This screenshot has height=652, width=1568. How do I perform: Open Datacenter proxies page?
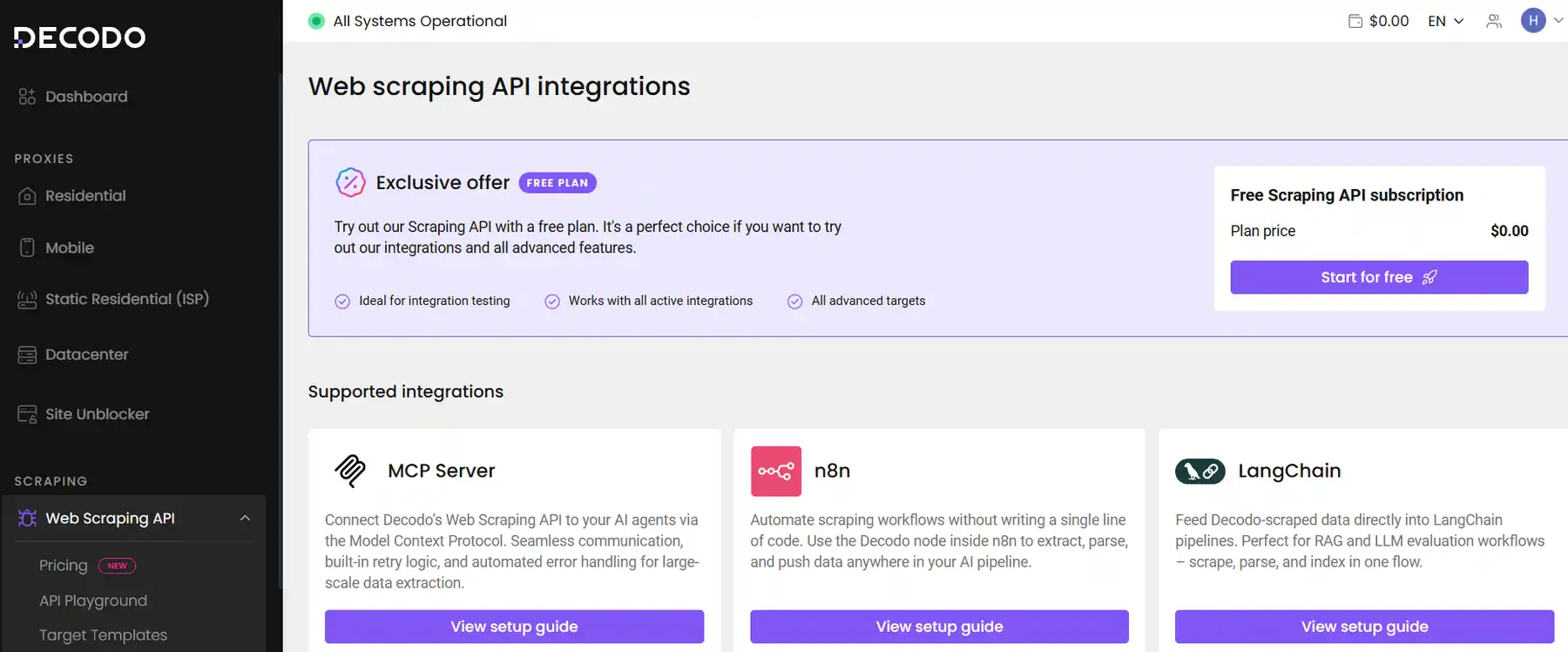[86, 355]
